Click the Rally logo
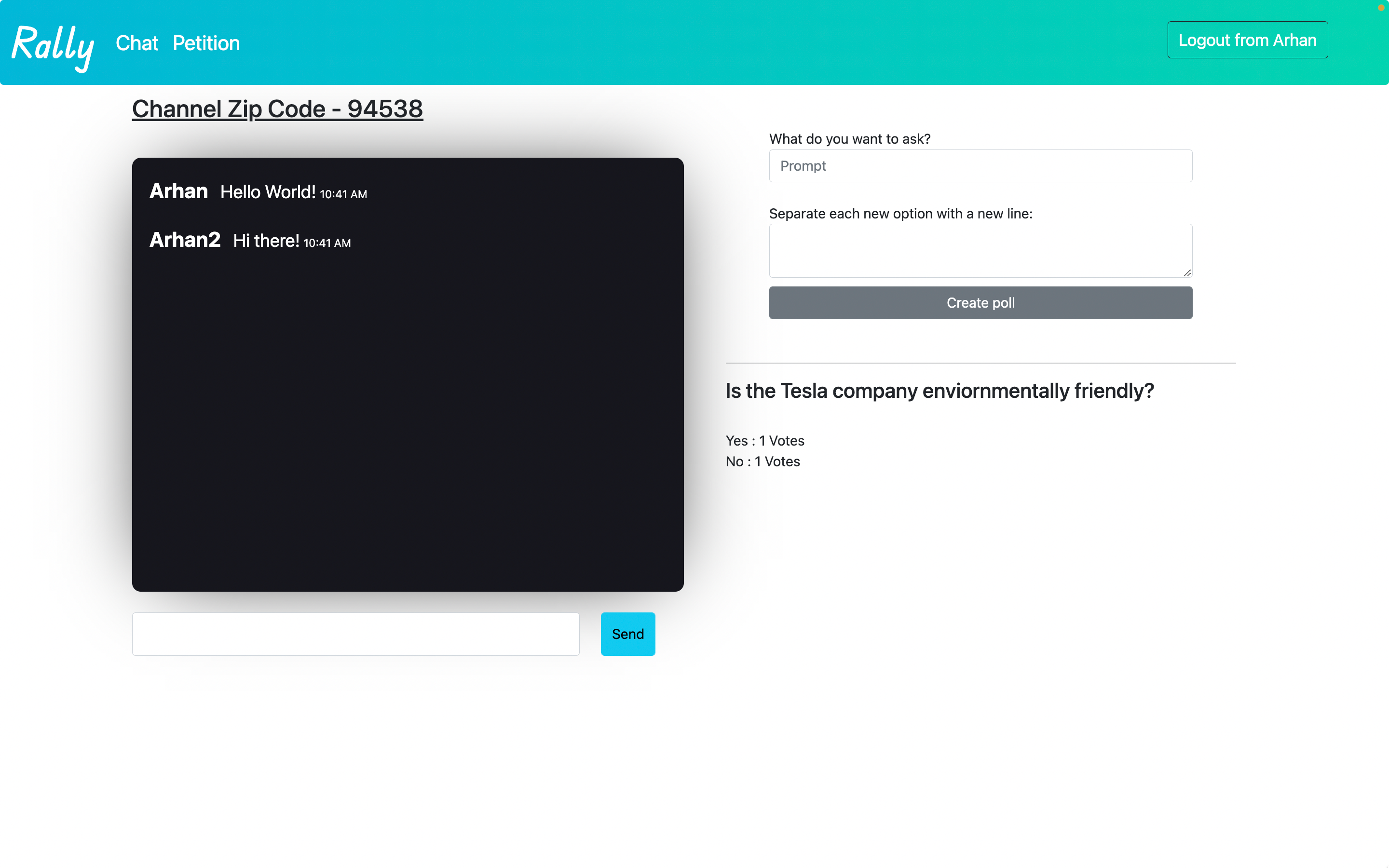The height and width of the screenshot is (868, 1389). click(x=53, y=46)
